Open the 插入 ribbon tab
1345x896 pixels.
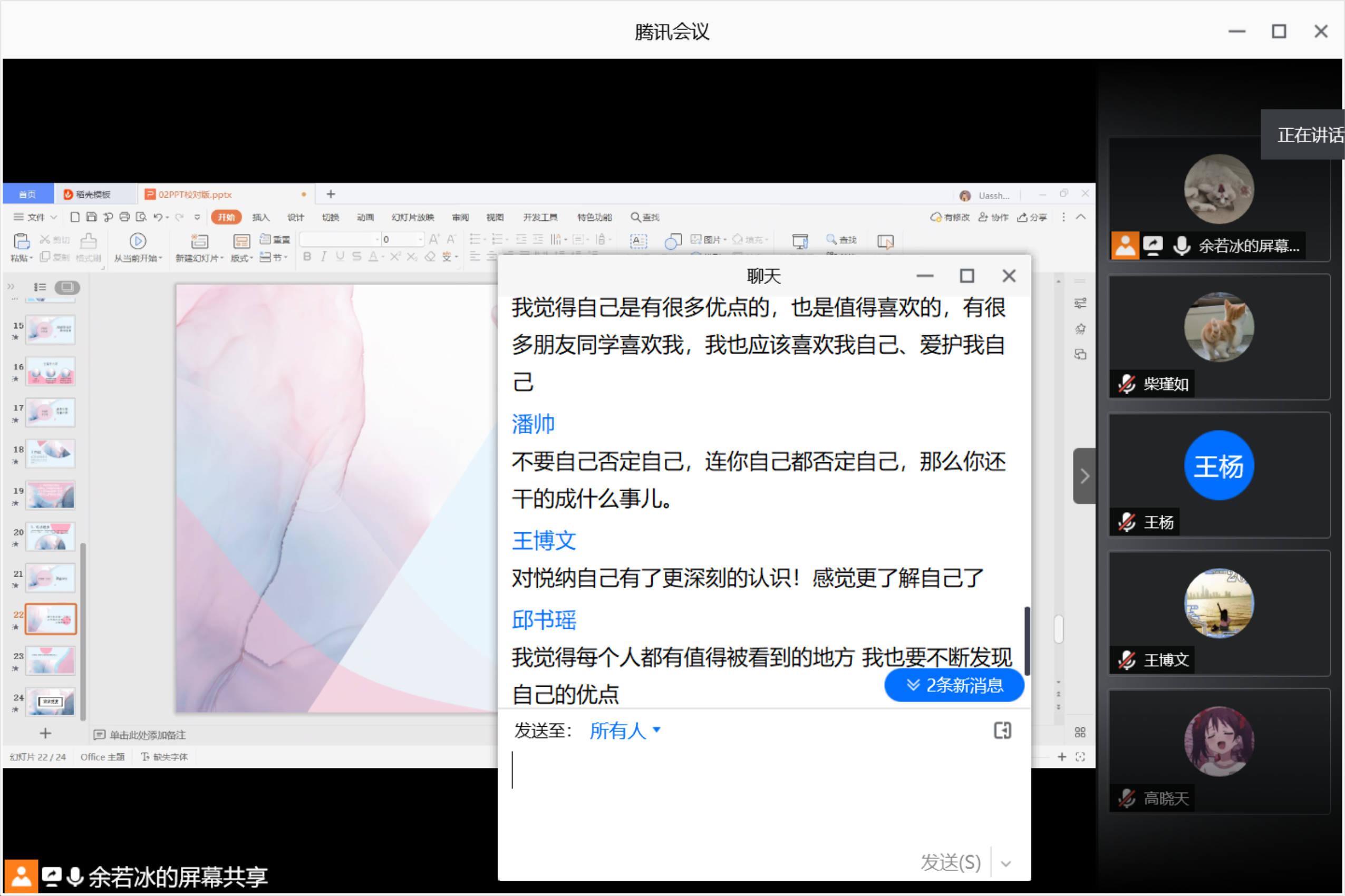(x=260, y=217)
